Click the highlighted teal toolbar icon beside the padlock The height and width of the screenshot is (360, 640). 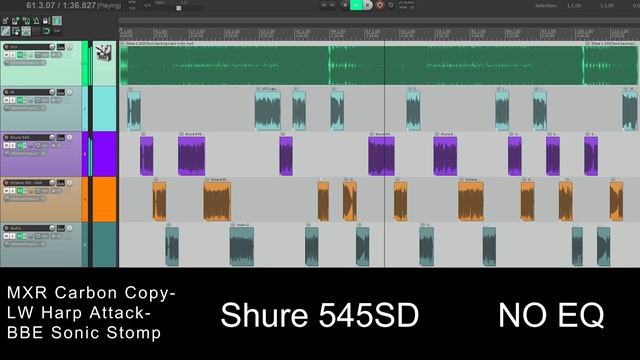[57, 21]
